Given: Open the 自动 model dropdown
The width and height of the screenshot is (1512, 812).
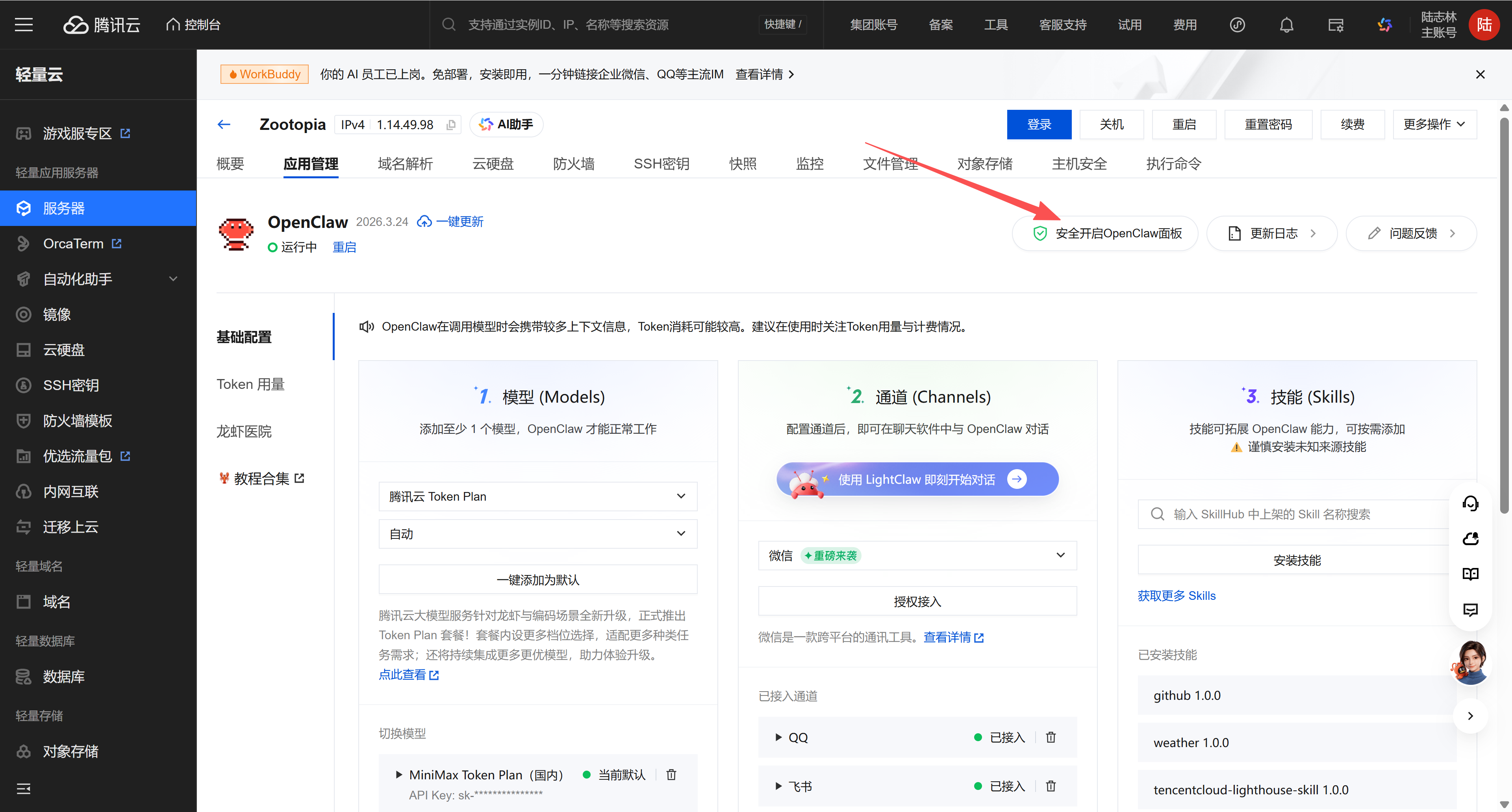Looking at the screenshot, I should tap(537, 534).
